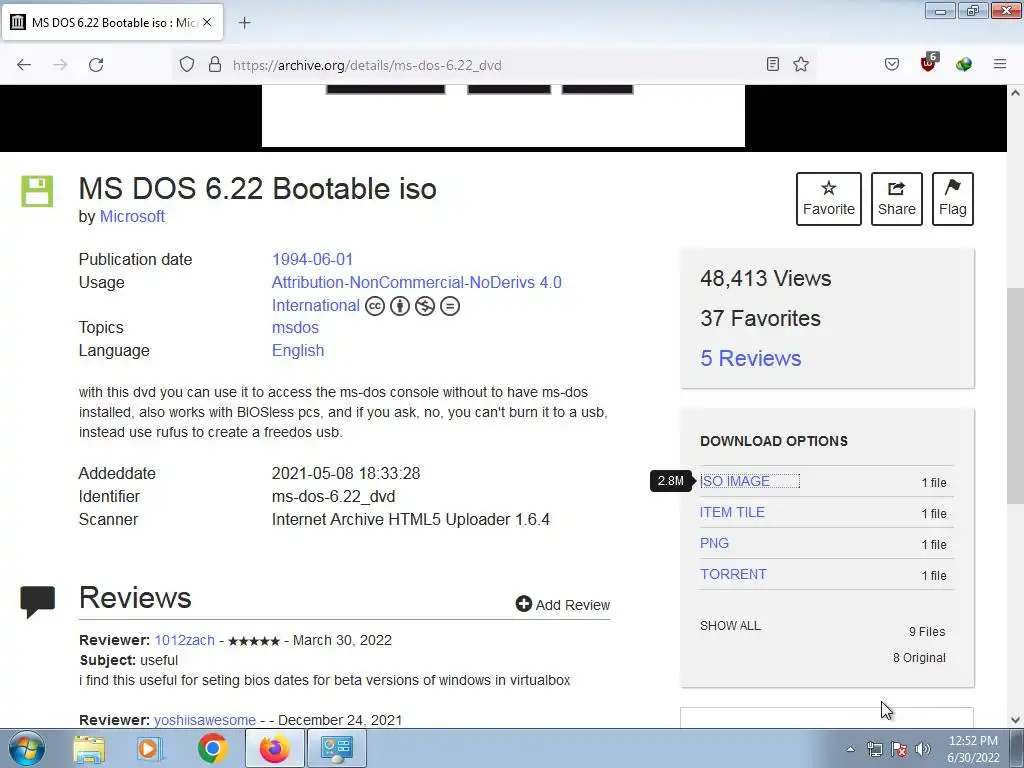Image resolution: width=1024 pixels, height=768 pixels.
Task: Open the network tray icon
Action: pos(874,749)
